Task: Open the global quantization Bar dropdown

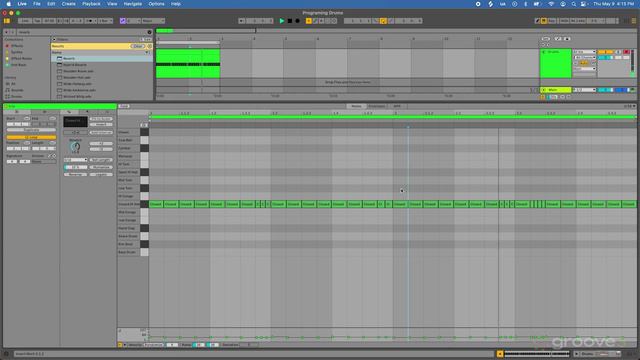Action: click(x=106, y=21)
